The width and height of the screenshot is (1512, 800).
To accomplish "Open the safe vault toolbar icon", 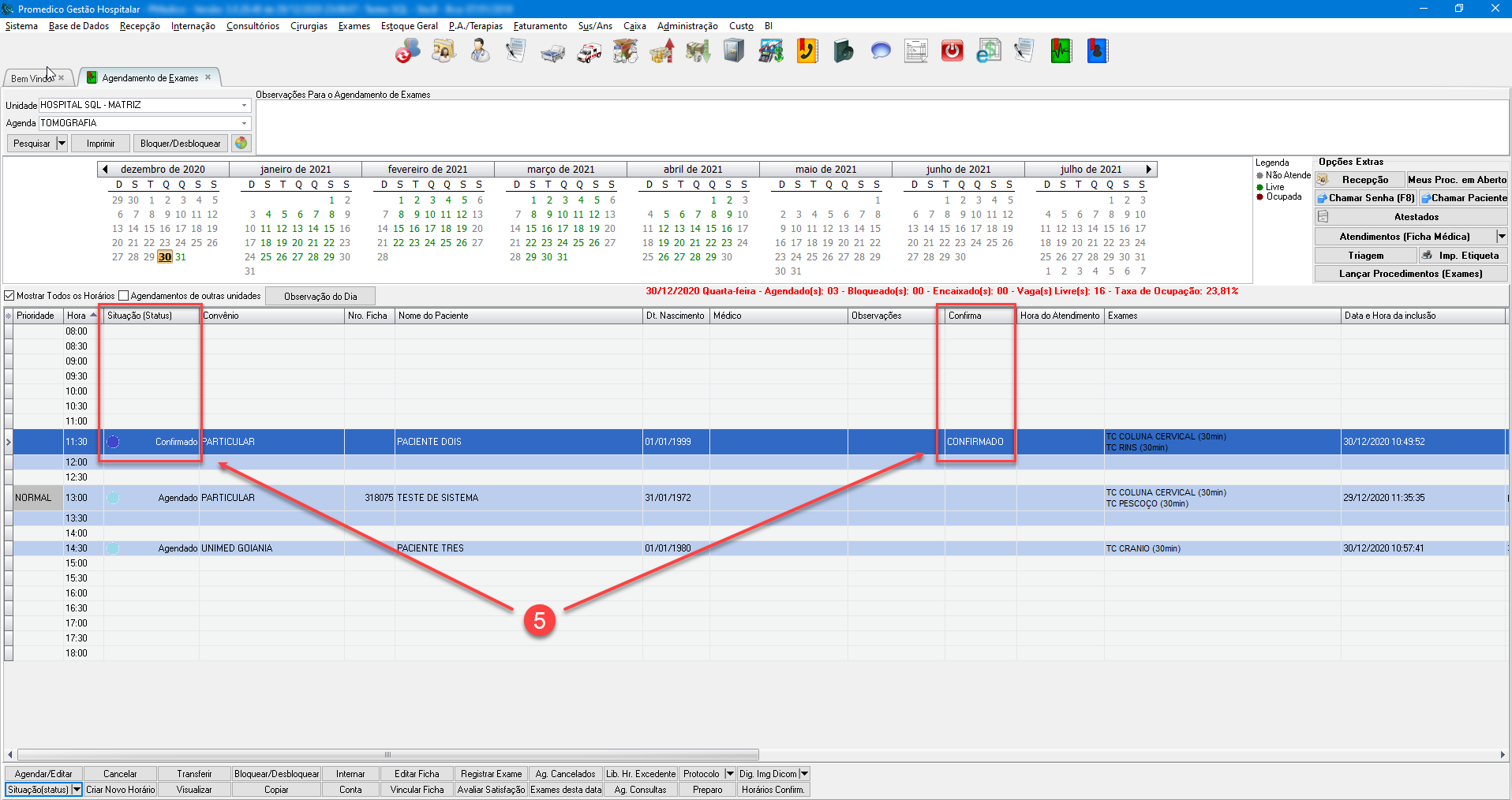I will tap(734, 52).
